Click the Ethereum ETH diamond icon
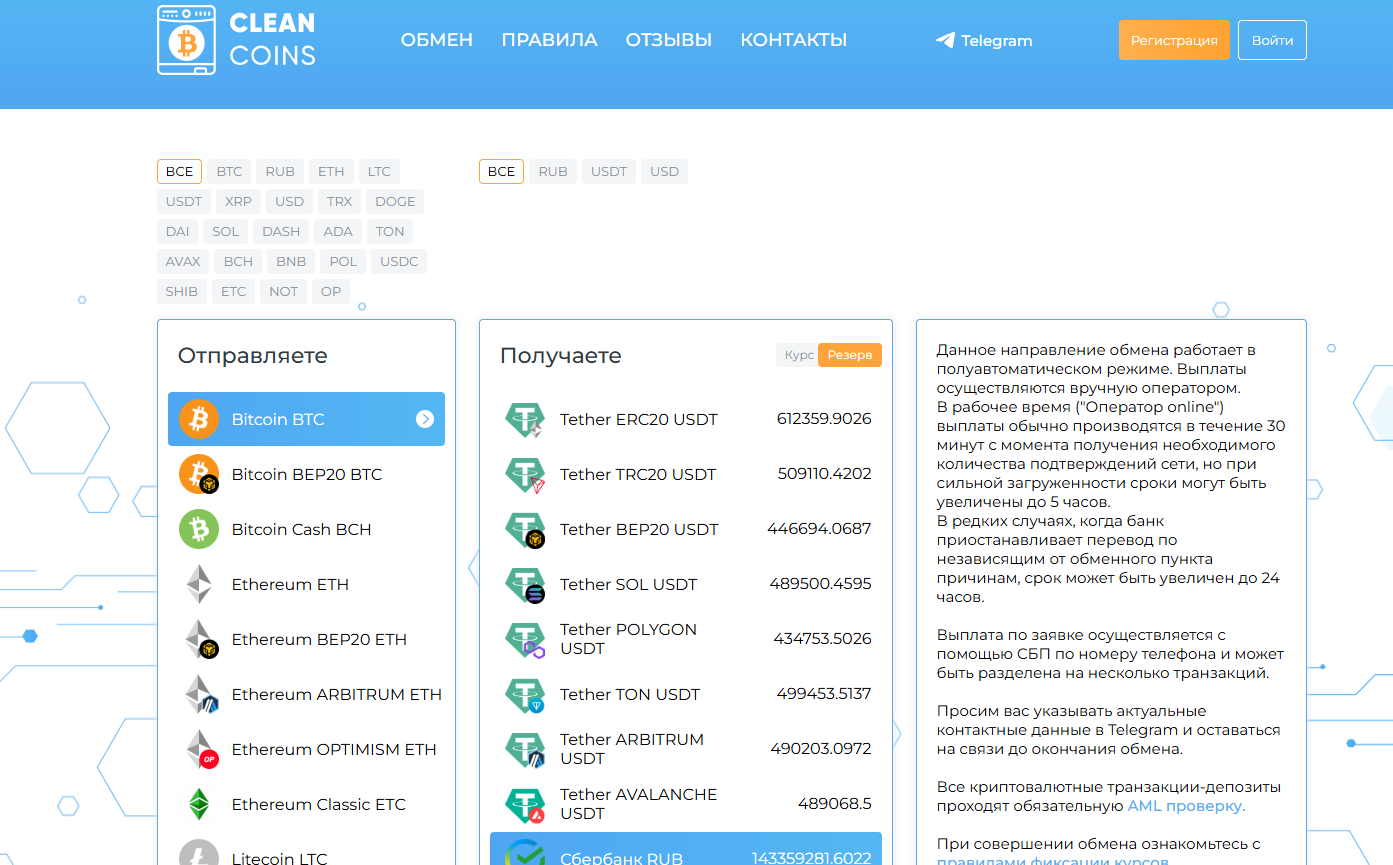 click(198, 584)
